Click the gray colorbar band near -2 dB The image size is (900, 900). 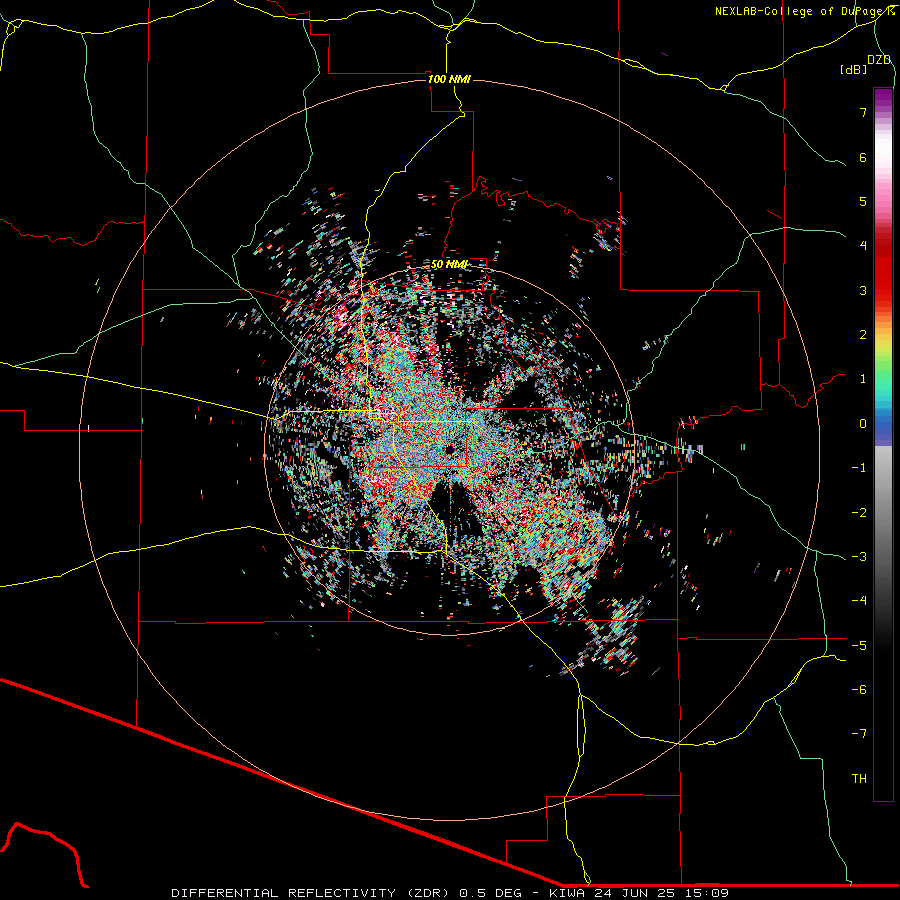(883, 512)
